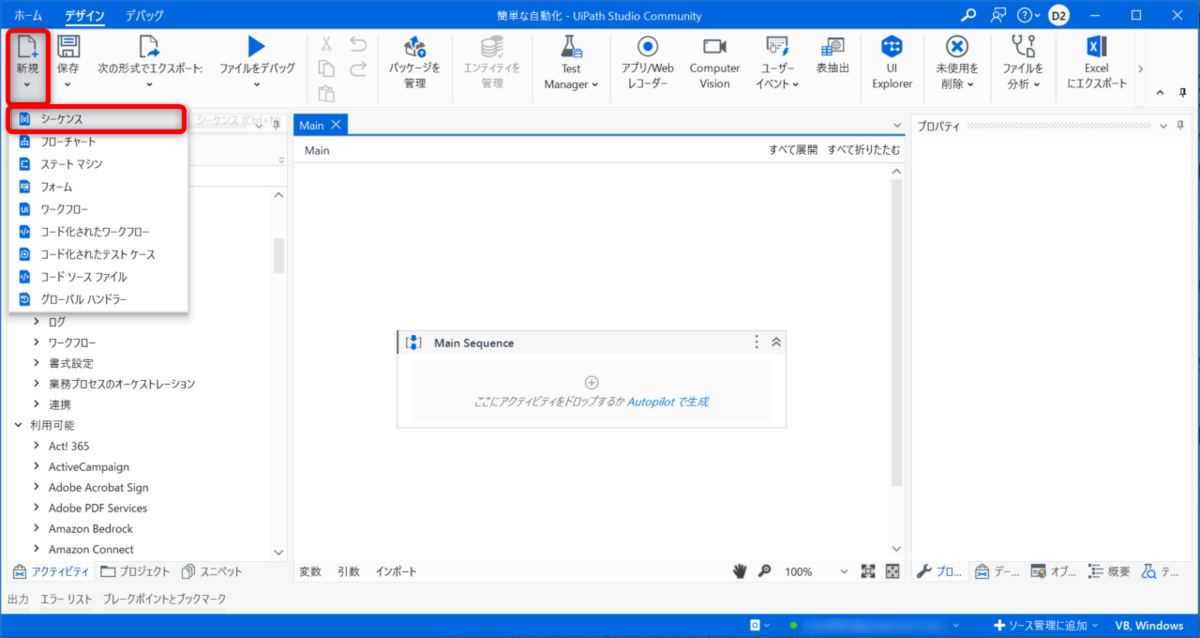Expand the 書式設定 tree node
The width and height of the screenshot is (1200, 638).
(x=37, y=363)
